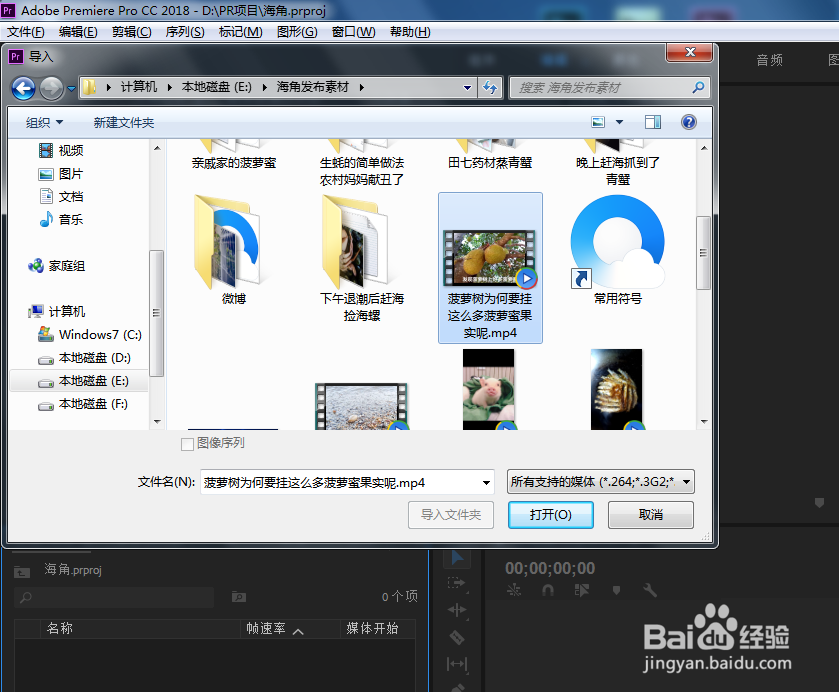Viewport: 839px width, 692px height.
Task: Select the 常用符号 shortcut icon
Action: tap(617, 250)
